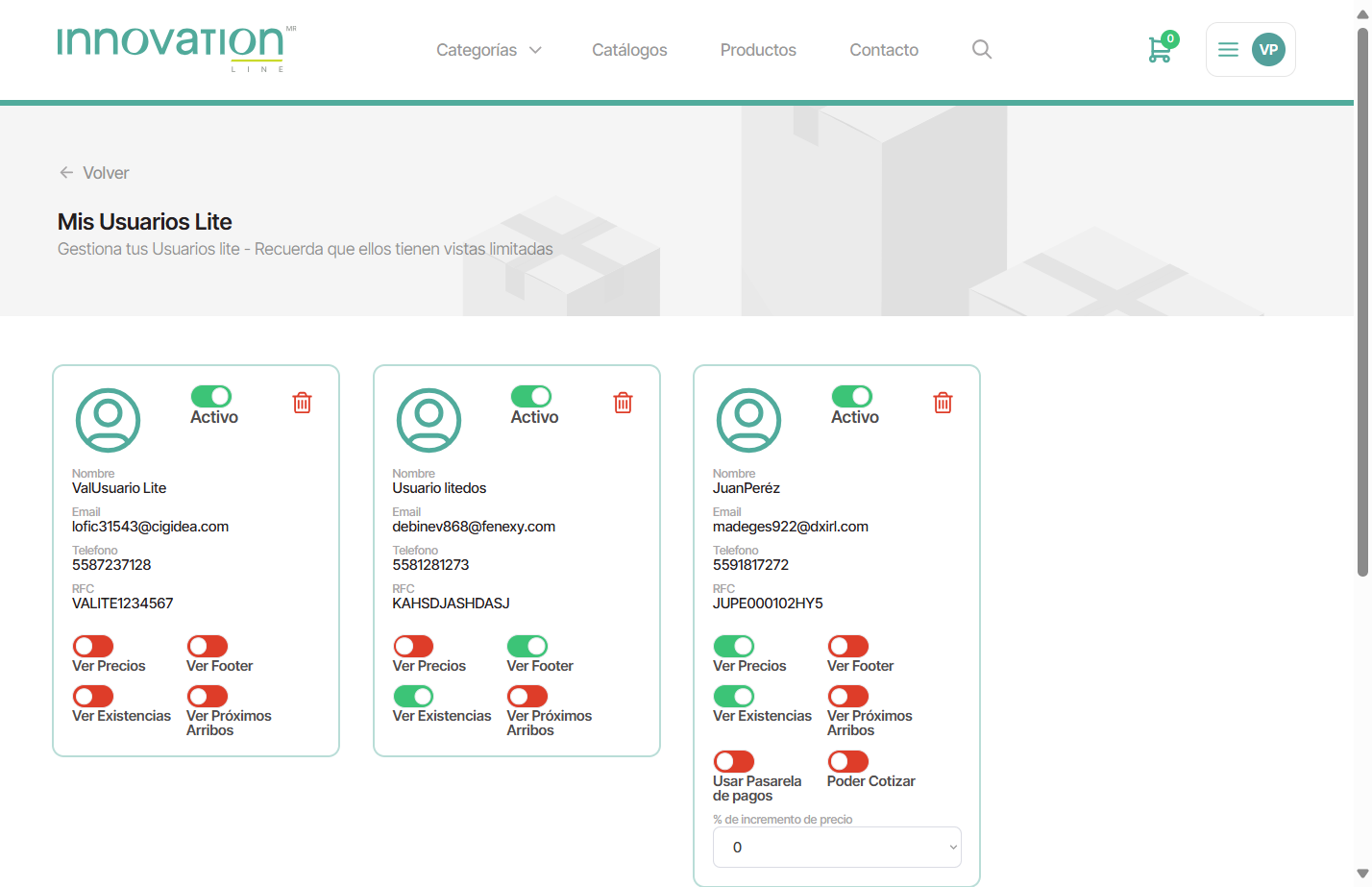Disable Ver Existencias for JuanPeréz

734,696
